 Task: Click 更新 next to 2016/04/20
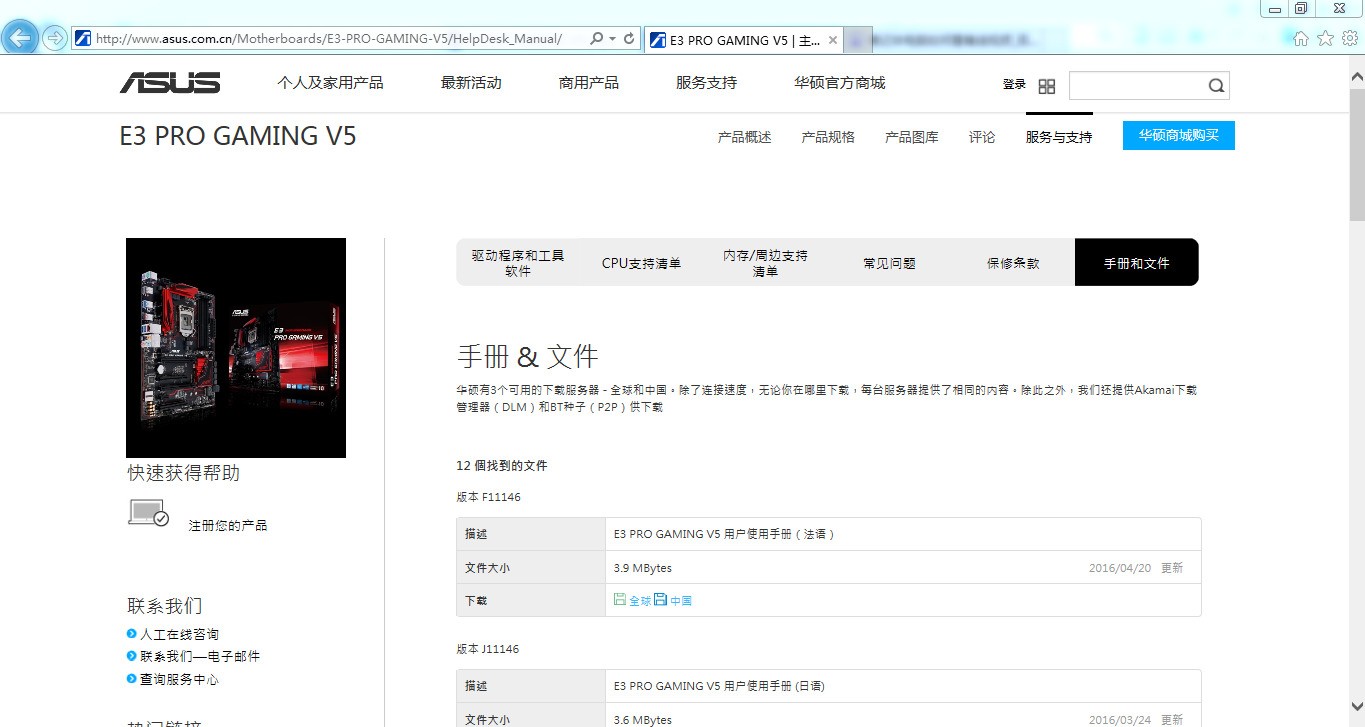(1172, 568)
